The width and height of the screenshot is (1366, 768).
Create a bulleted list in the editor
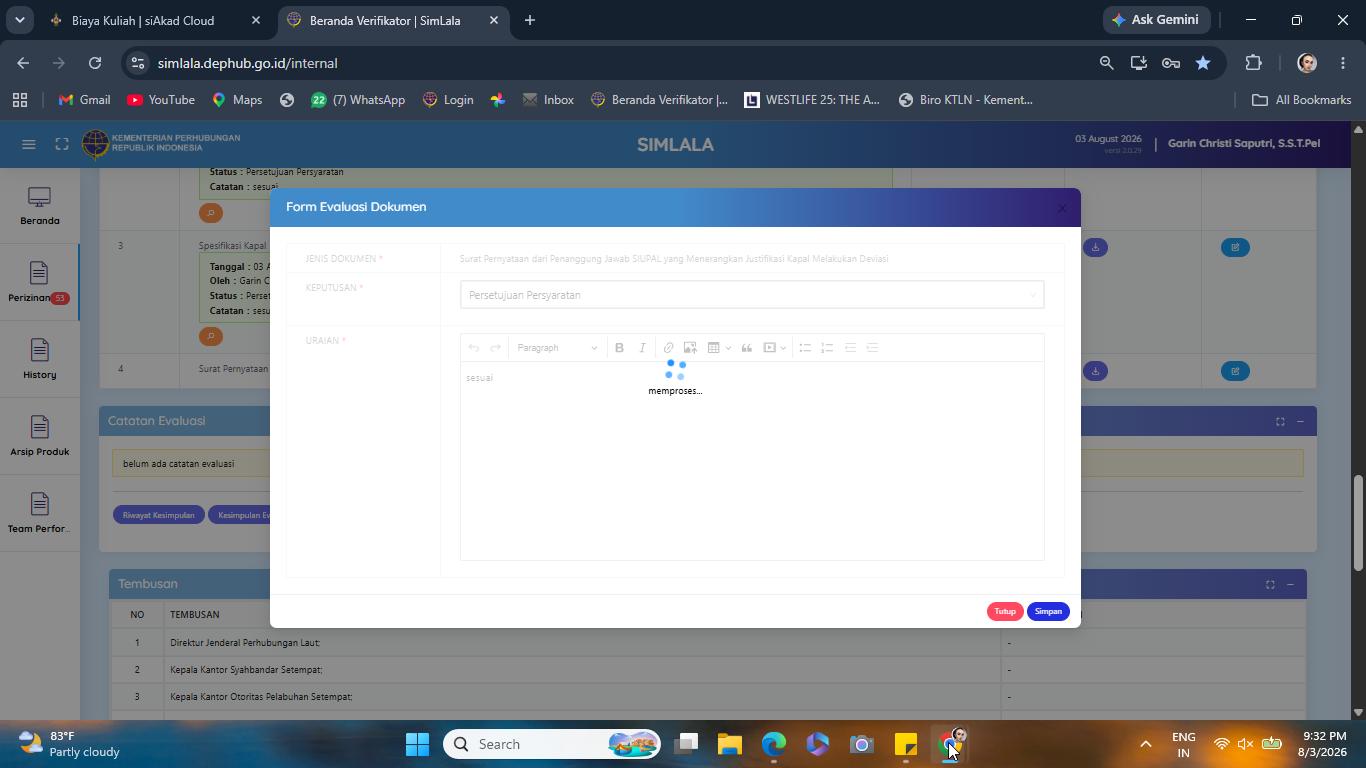(x=805, y=348)
